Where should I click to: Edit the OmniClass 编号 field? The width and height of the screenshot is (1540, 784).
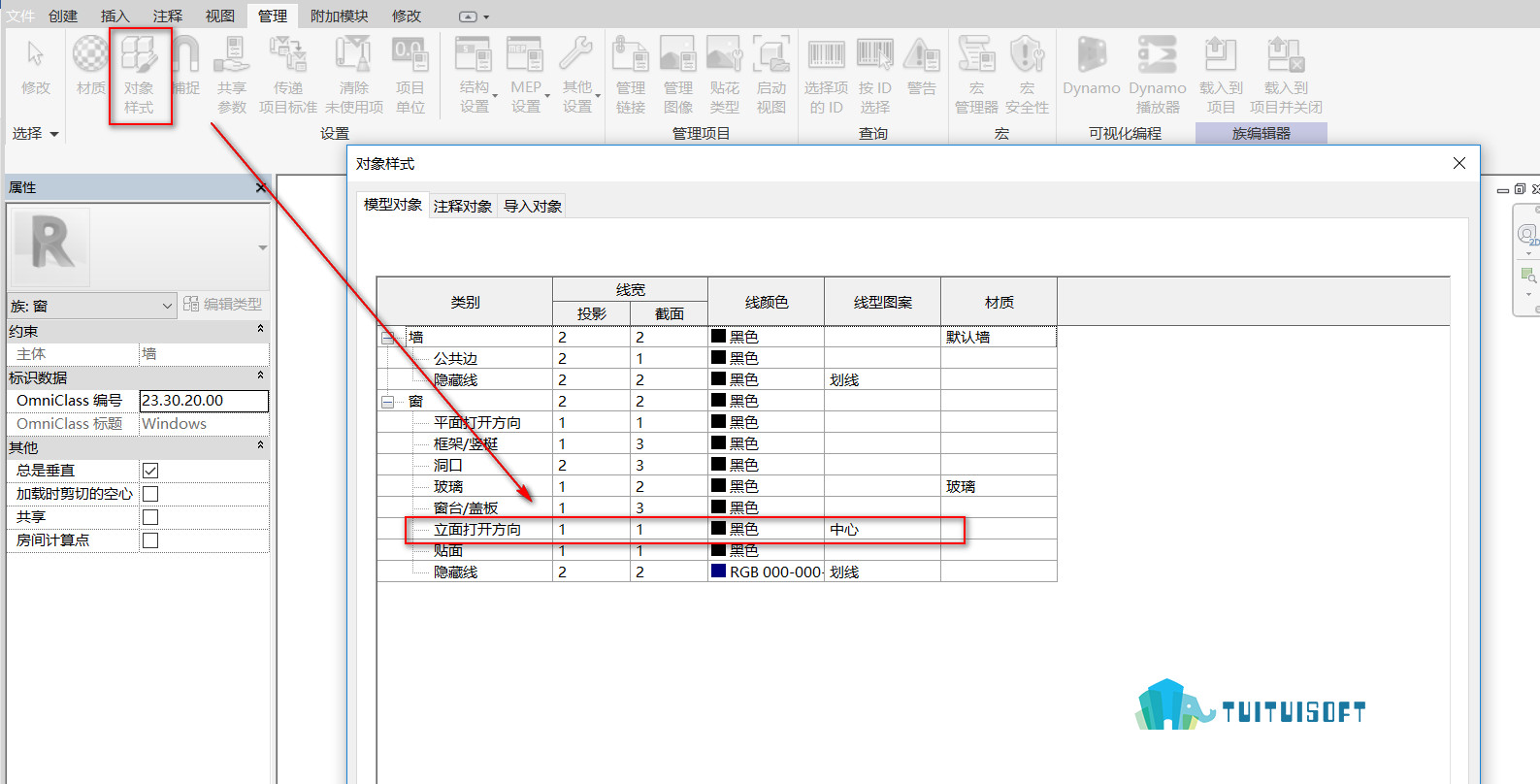[x=204, y=401]
